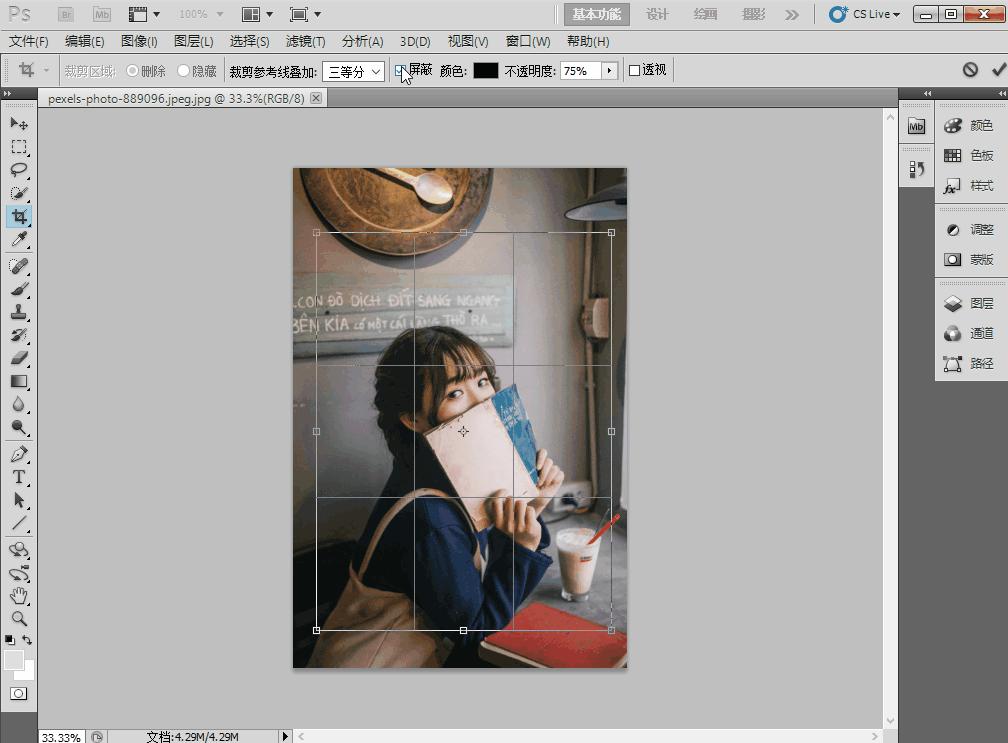Launch Mini Bridge from top bar

click(102, 14)
